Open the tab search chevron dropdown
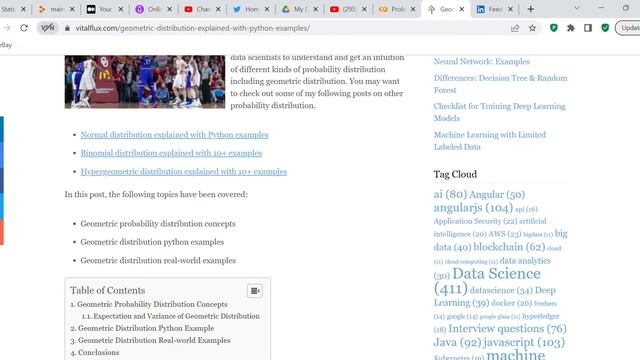This screenshot has width=640, height=360. [x=577, y=8]
